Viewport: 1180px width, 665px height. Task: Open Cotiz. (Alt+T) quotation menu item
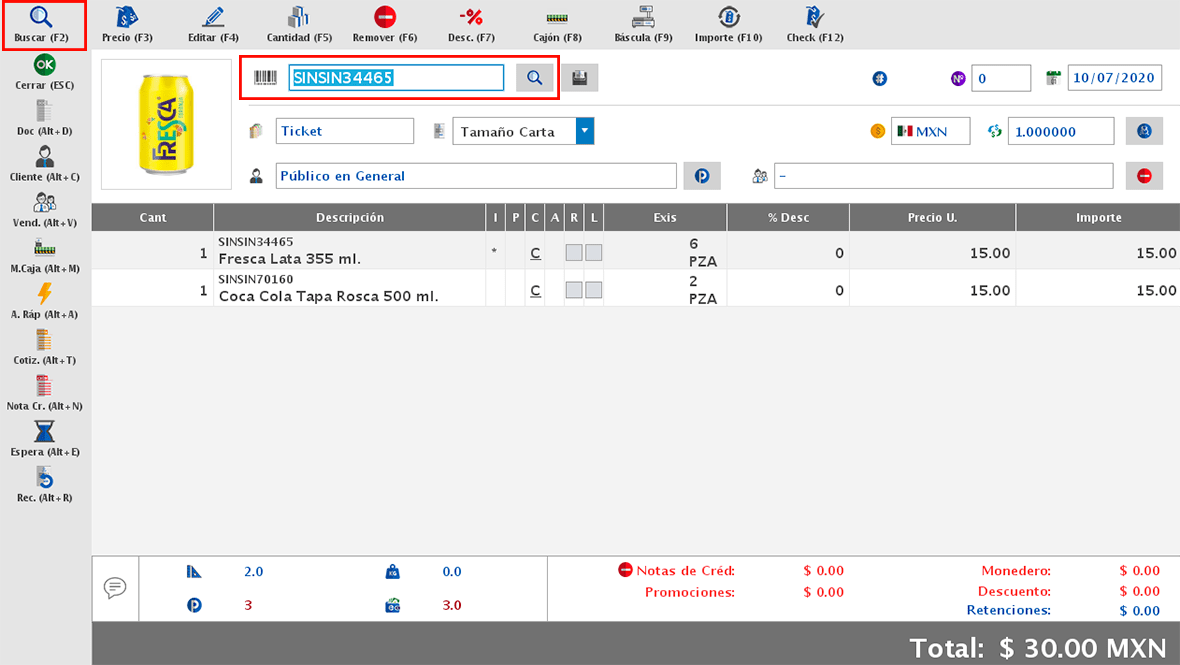tap(44, 346)
